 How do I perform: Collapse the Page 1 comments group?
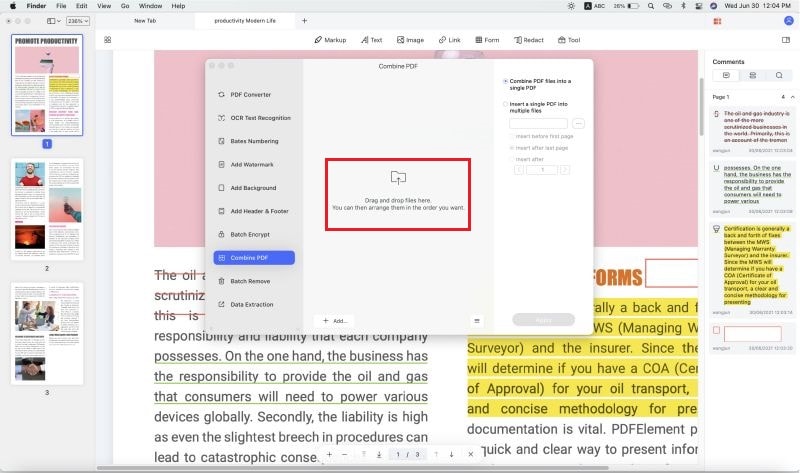[792, 97]
